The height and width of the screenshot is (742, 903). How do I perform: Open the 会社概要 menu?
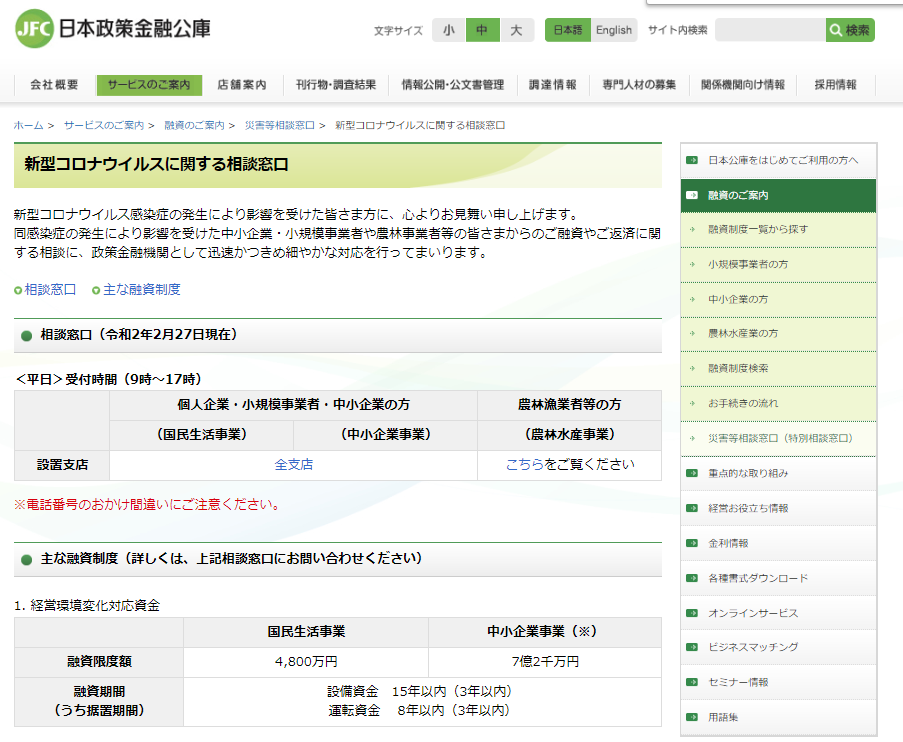tap(54, 85)
